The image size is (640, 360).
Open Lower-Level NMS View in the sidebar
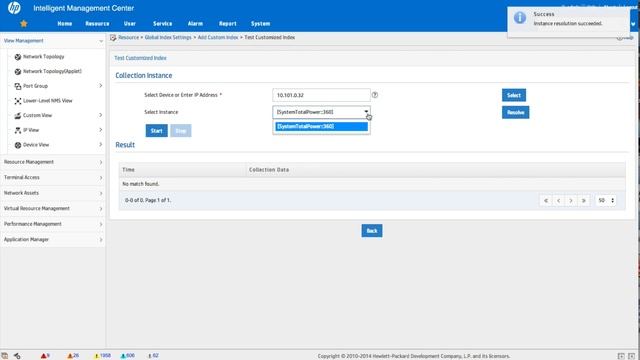coord(47,101)
